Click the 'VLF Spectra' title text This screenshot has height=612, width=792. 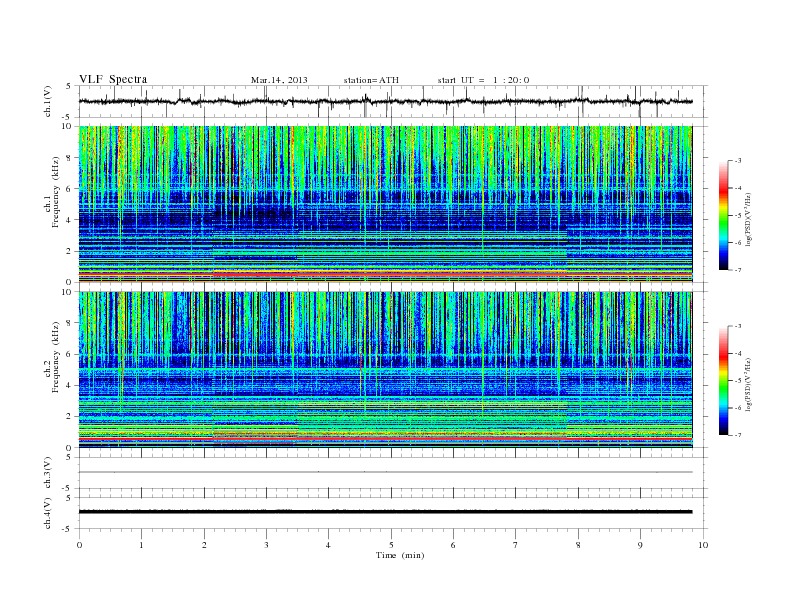pyautogui.click(x=113, y=79)
